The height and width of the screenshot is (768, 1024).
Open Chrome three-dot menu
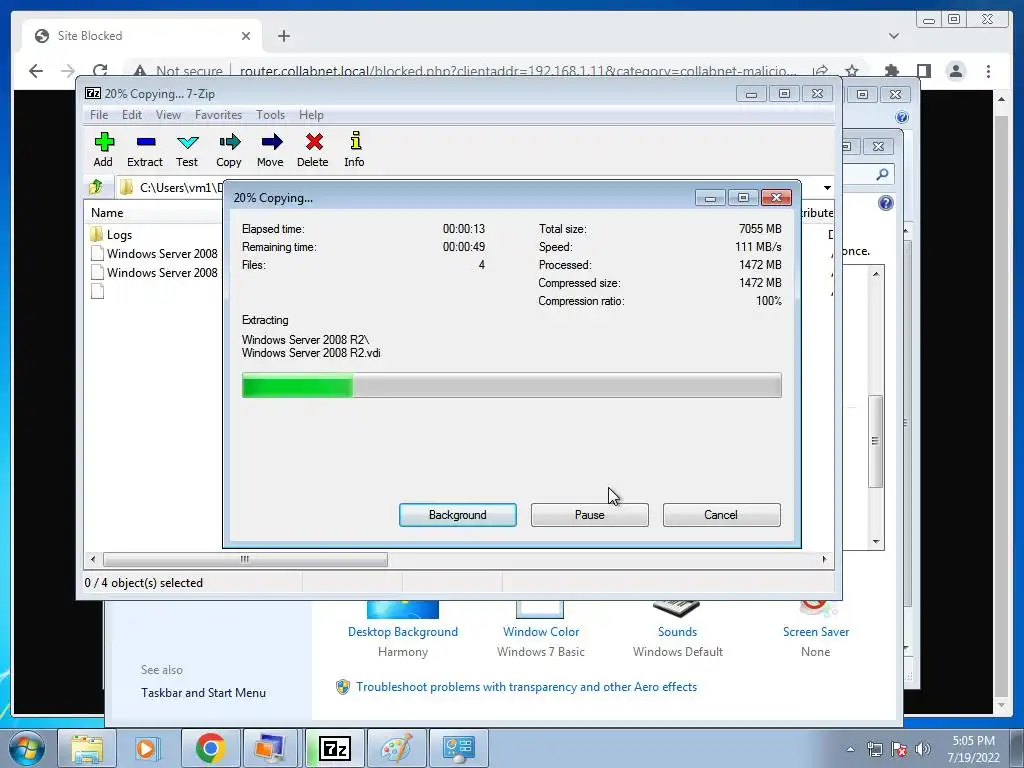click(988, 71)
